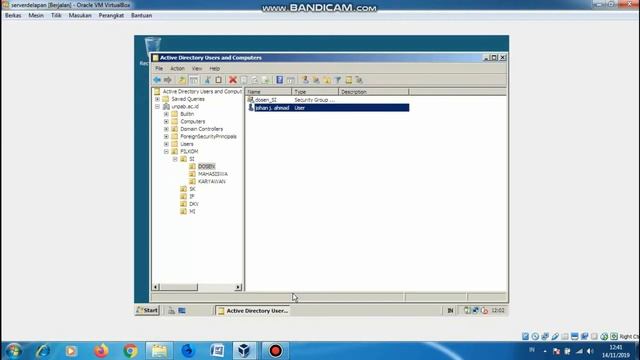
Task: Select the SK organizational unit
Action: 192,189
